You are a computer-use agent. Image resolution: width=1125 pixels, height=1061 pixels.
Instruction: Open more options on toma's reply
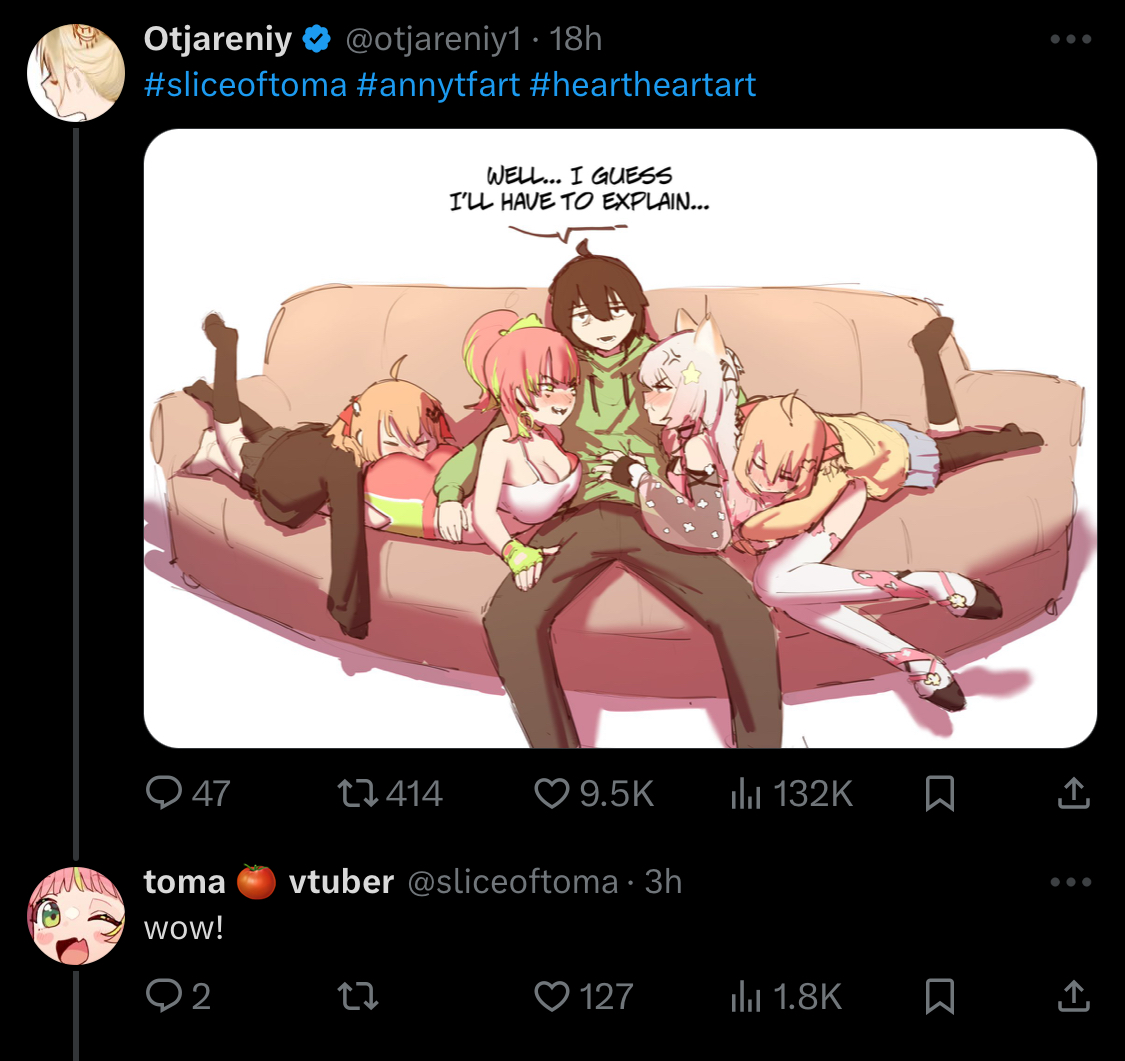point(1070,882)
